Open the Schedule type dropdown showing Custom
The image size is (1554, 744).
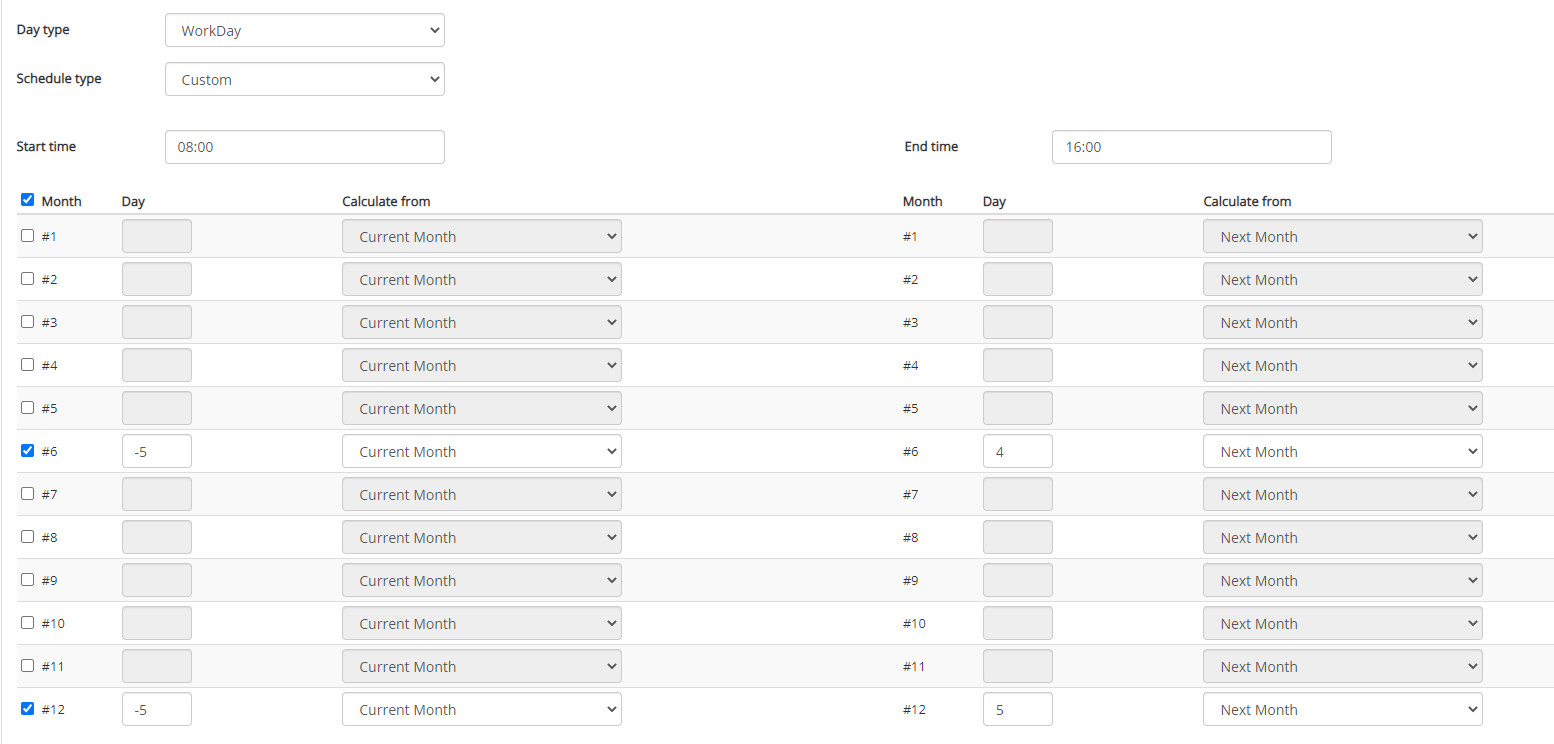pyautogui.click(x=305, y=79)
